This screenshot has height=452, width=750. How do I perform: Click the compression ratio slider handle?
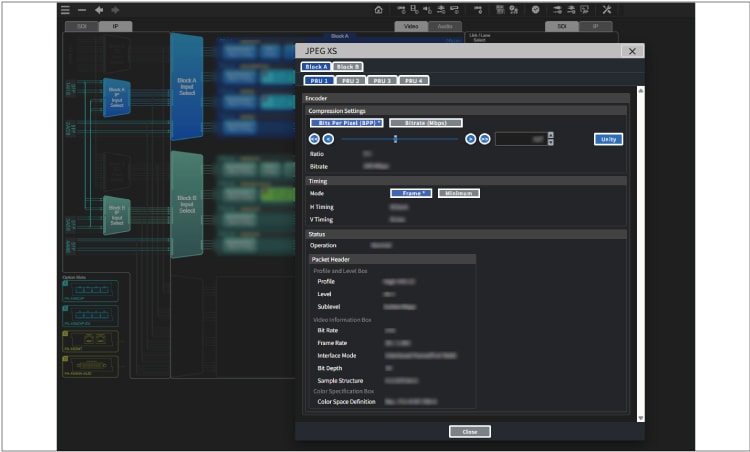(396, 139)
